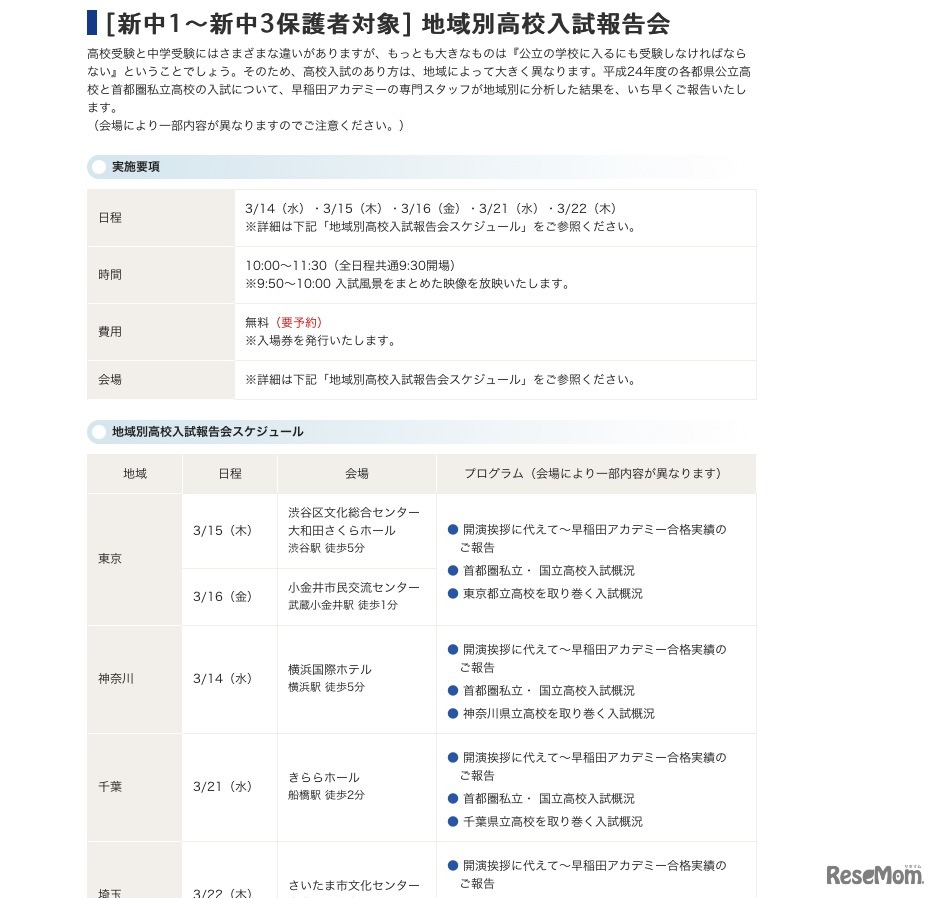Click the プログラム column header
Viewport: 937px width, 898px height.
click(x=596, y=473)
